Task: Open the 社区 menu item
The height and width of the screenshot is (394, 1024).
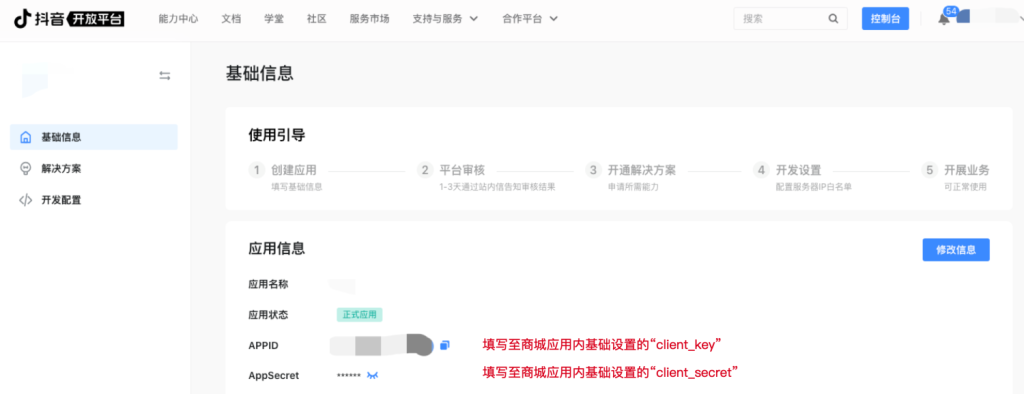Action: point(317,19)
